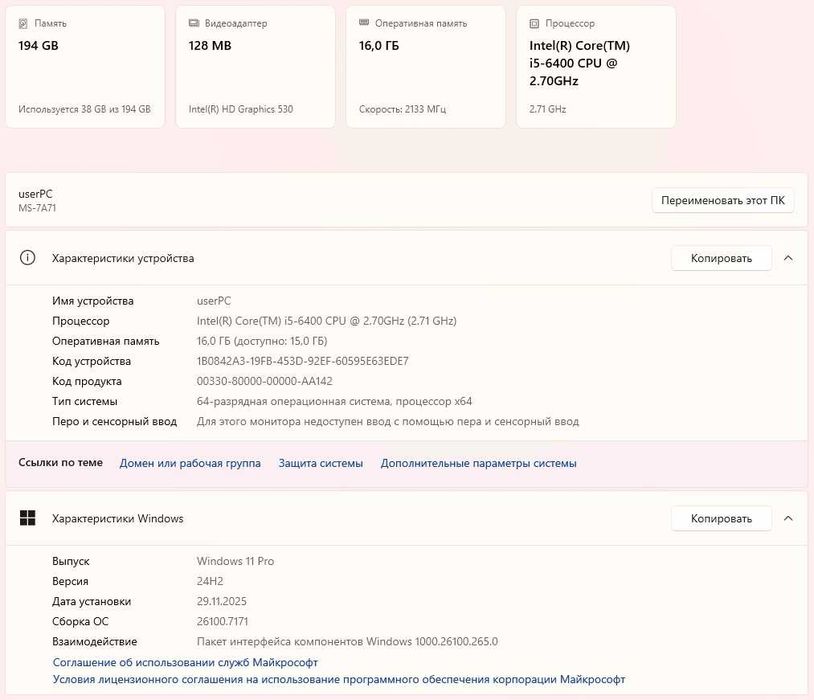Click the 2.71 GHz text in processor card

[x=548, y=109]
